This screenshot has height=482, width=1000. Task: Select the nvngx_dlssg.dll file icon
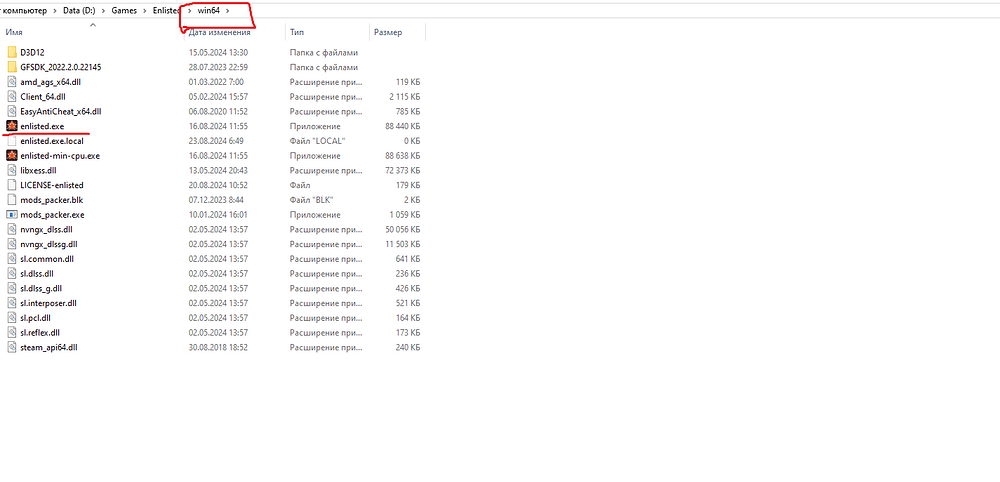point(12,244)
